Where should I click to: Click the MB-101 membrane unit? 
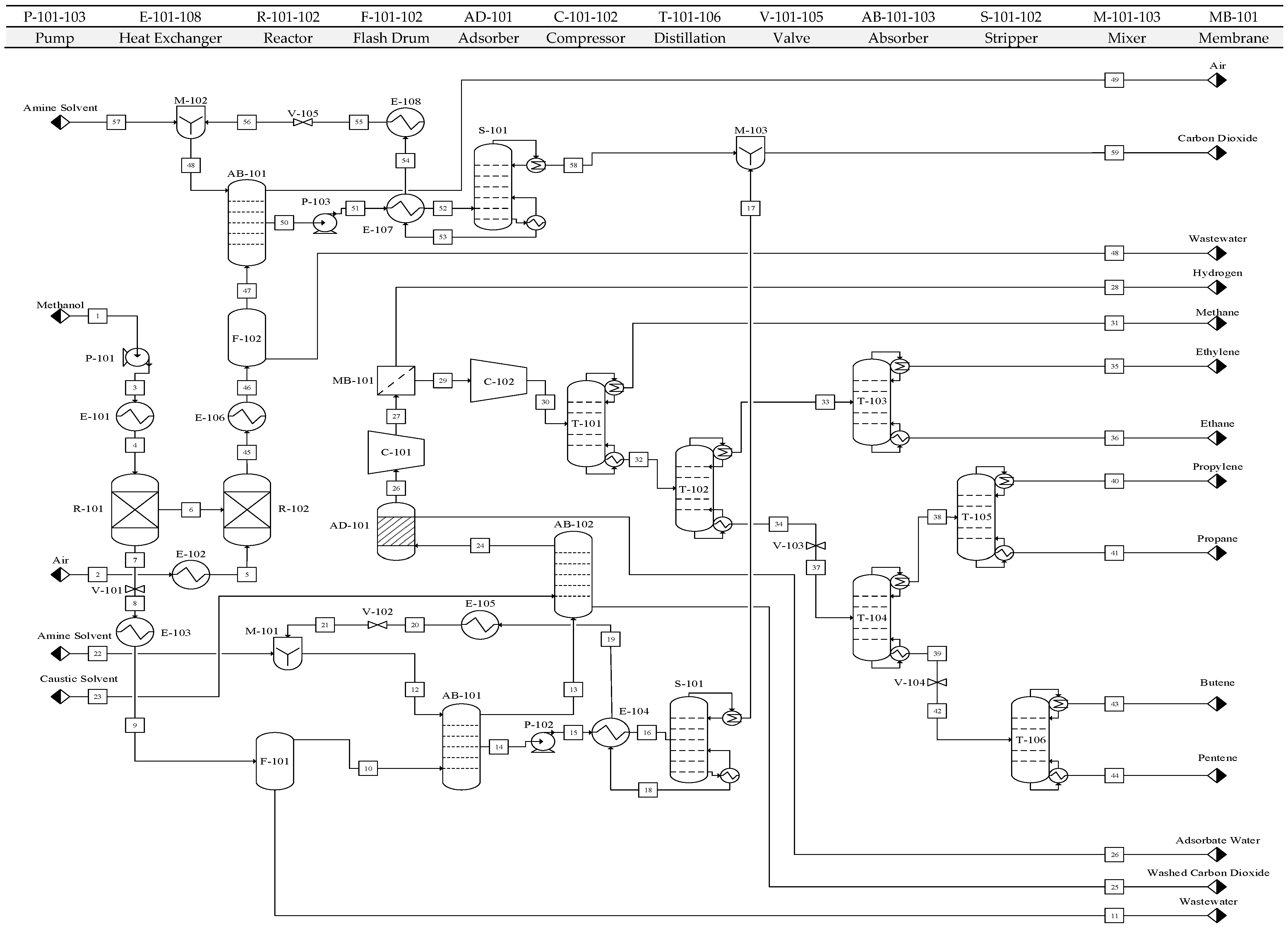396,380
